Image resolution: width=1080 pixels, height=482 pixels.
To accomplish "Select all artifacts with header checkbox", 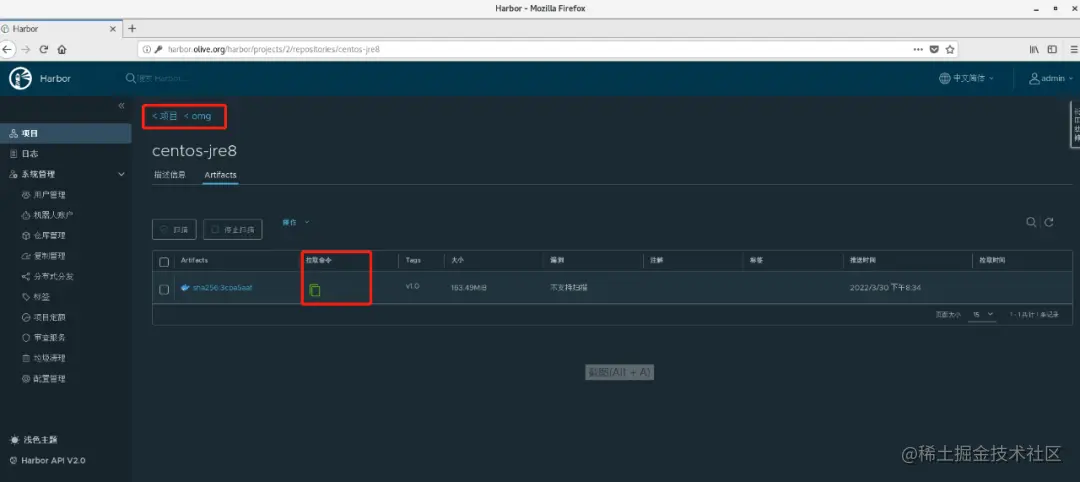I will pos(164,262).
